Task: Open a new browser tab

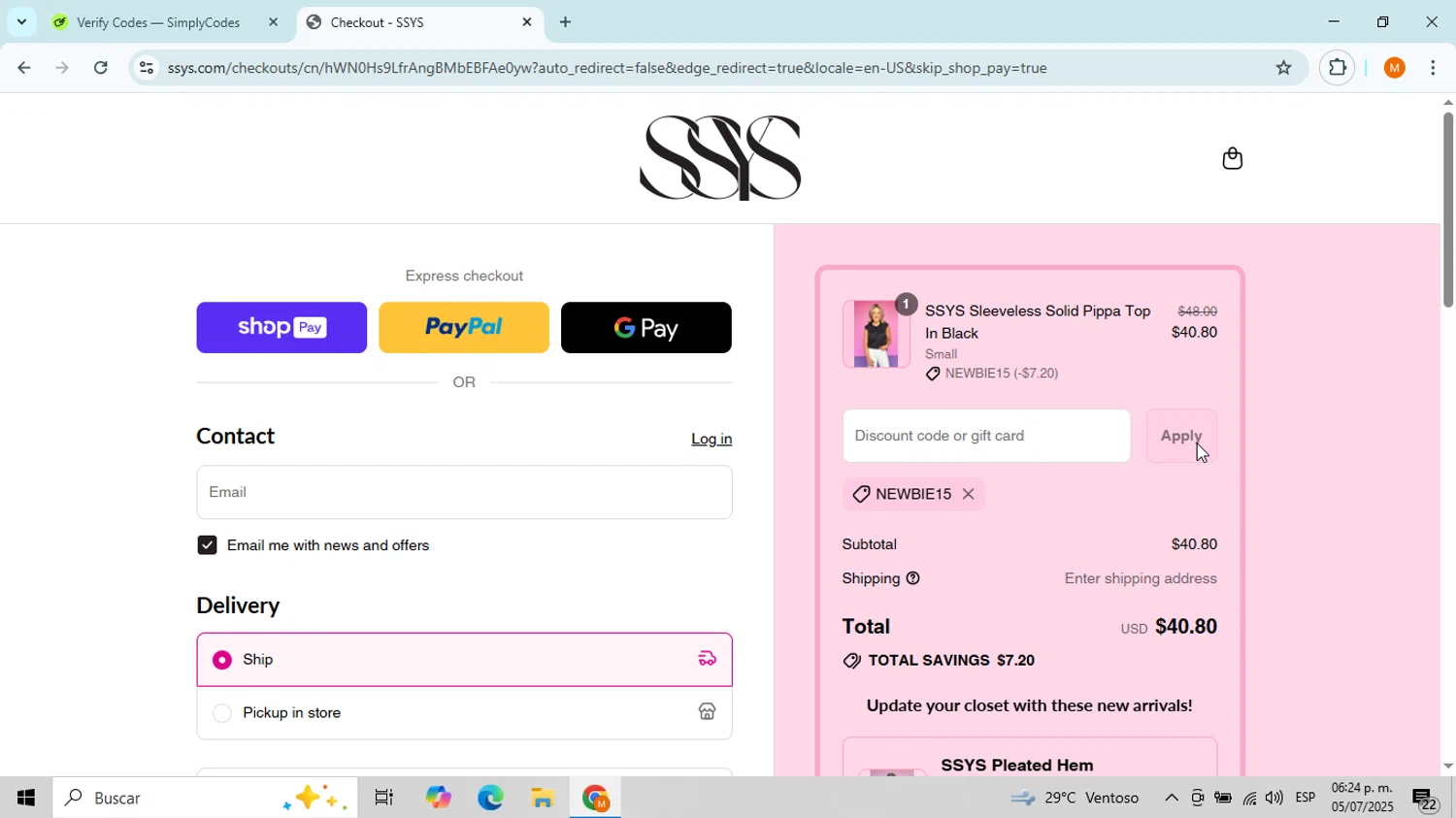Action: point(565,21)
